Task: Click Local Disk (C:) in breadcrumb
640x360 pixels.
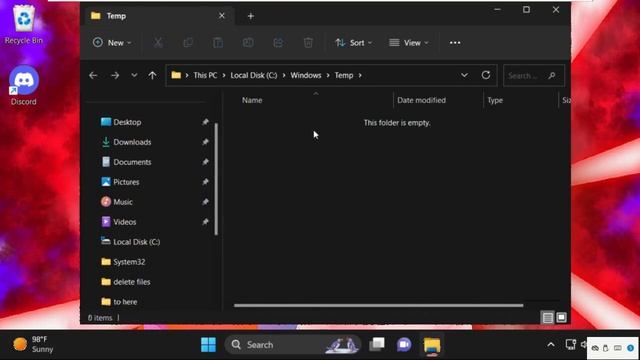Action: coord(253,76)
